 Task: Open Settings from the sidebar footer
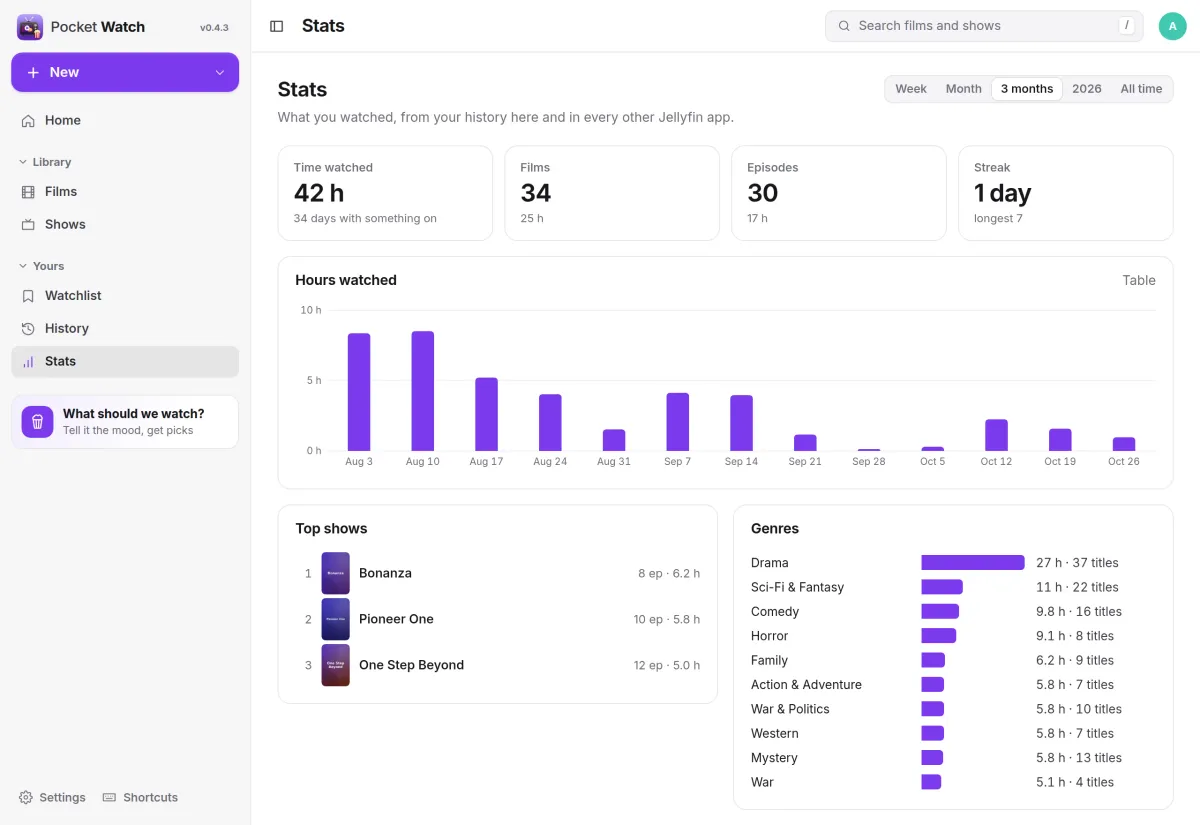tap(52, 797)
